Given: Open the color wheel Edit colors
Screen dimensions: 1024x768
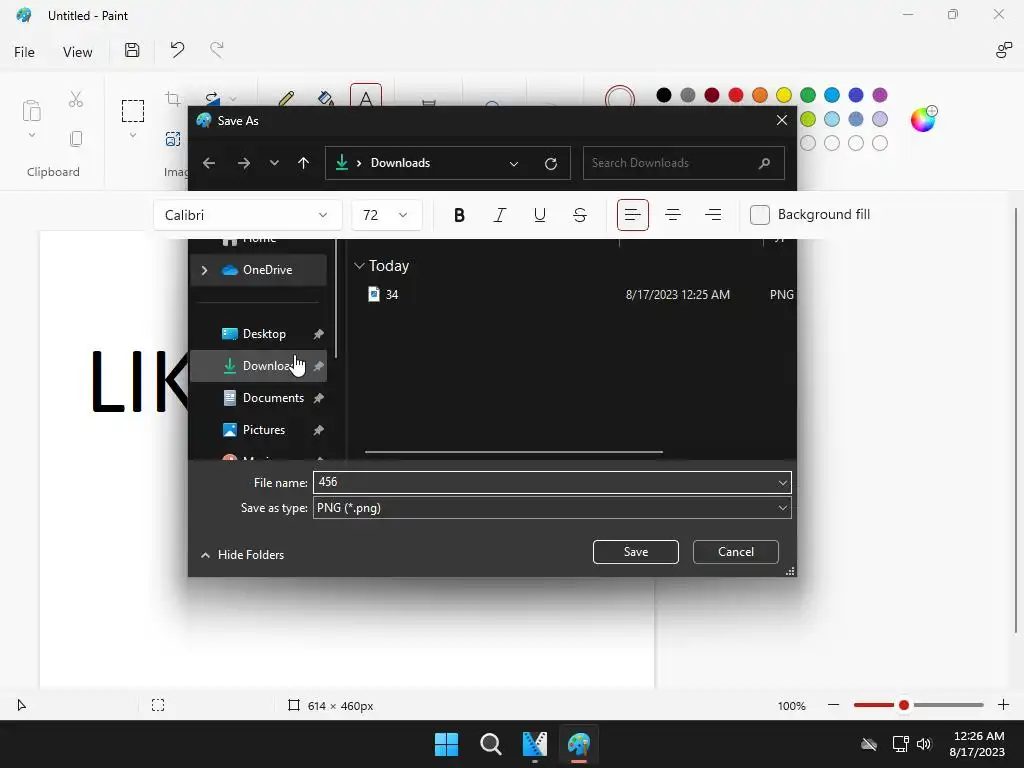Looking at the screenshot, I should click(x=923, y=119).
